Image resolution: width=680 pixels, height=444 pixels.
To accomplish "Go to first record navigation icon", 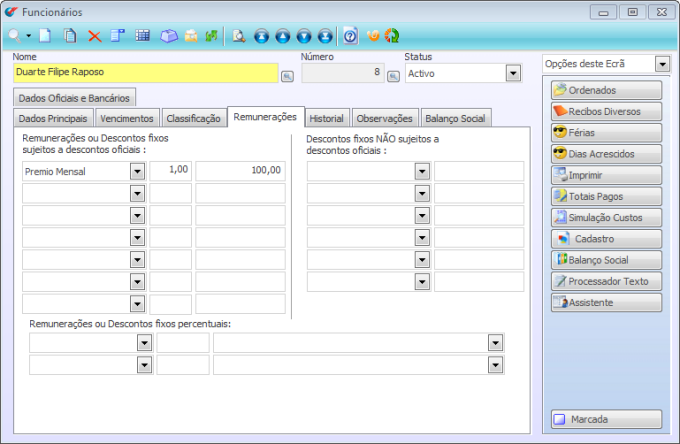I will pos(262,36).
